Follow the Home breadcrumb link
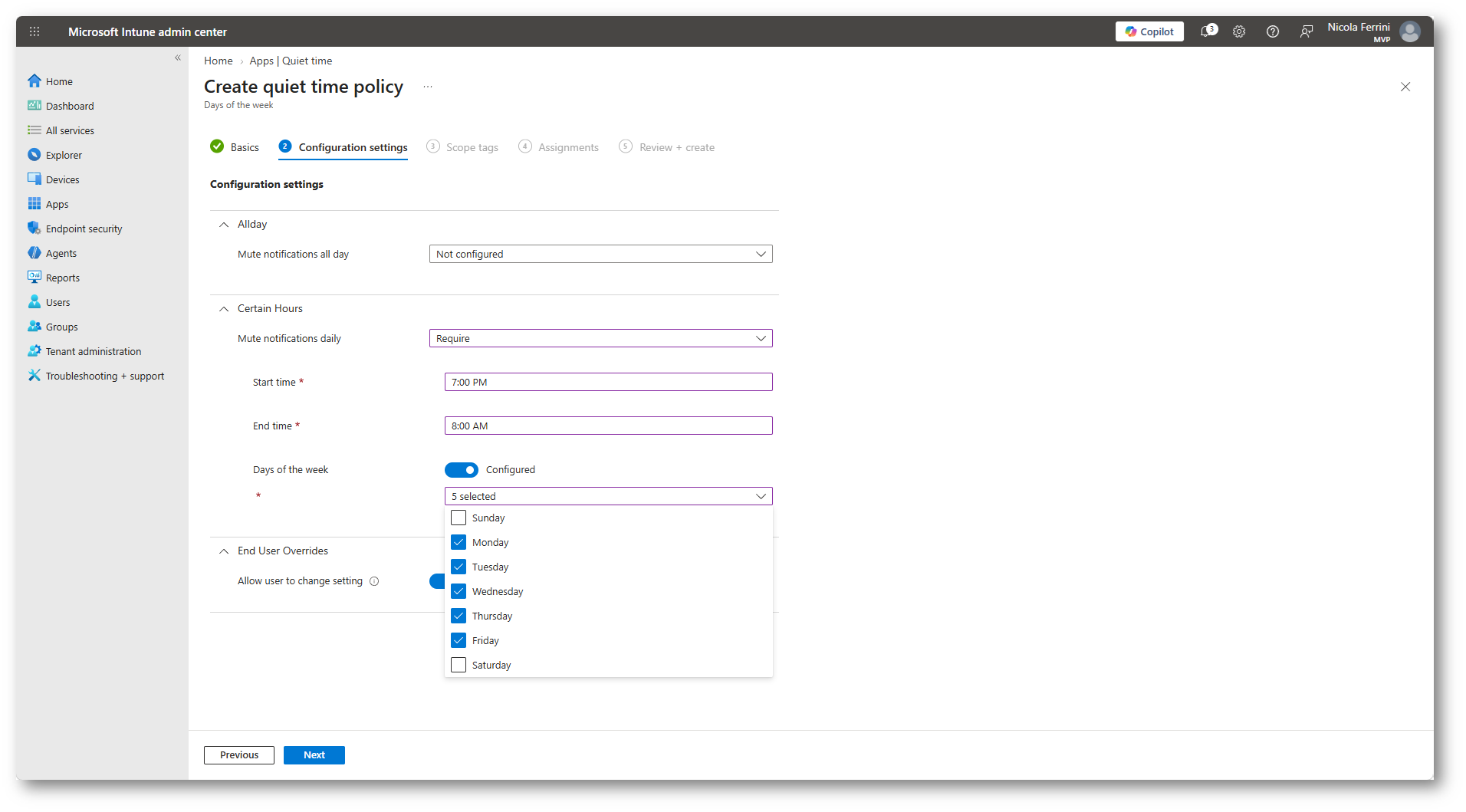 coord(219,61)
